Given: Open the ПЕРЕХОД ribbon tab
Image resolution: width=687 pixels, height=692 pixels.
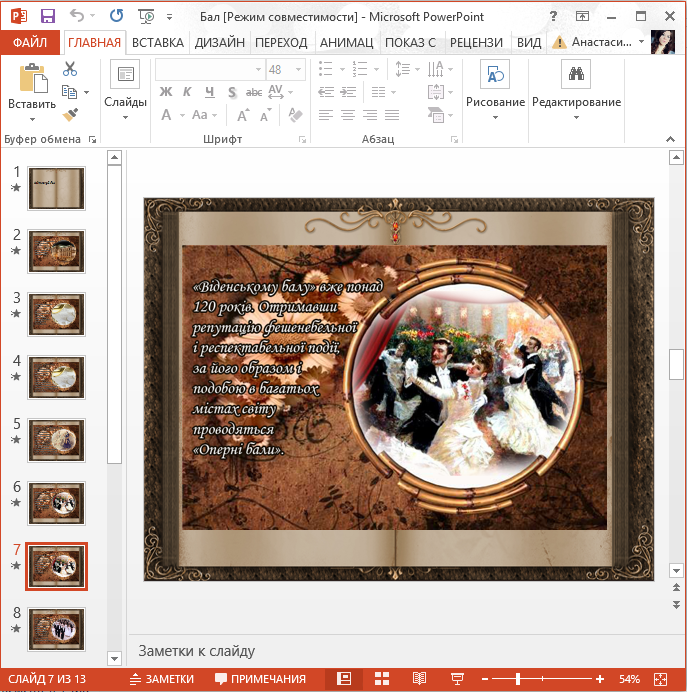Looking at the screenshot, I should 281,42.
